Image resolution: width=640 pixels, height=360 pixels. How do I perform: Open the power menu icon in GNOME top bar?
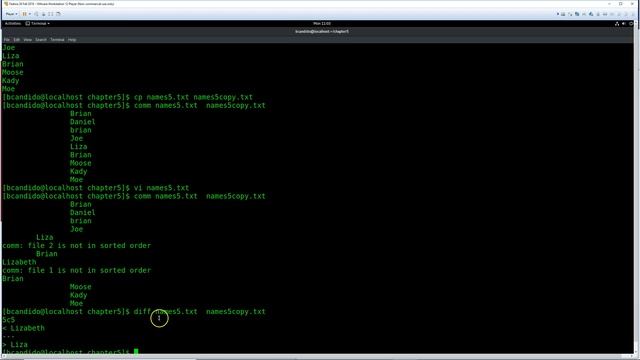coord(631,24)
